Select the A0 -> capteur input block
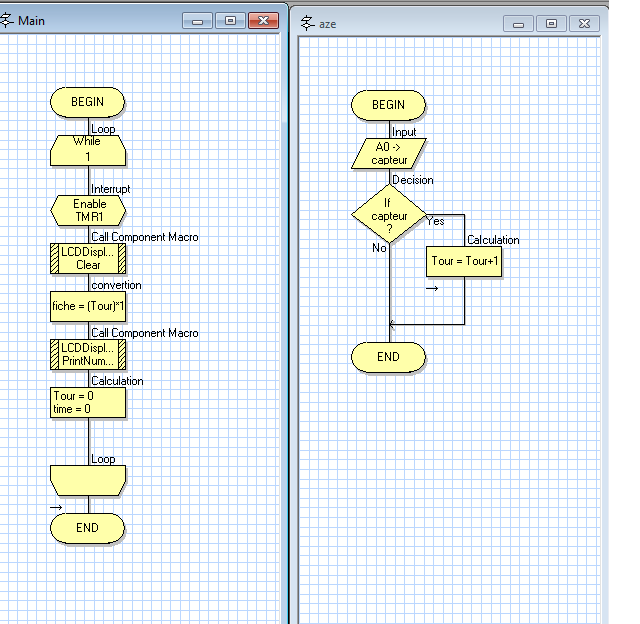640x624 pixels. point(389,153)
